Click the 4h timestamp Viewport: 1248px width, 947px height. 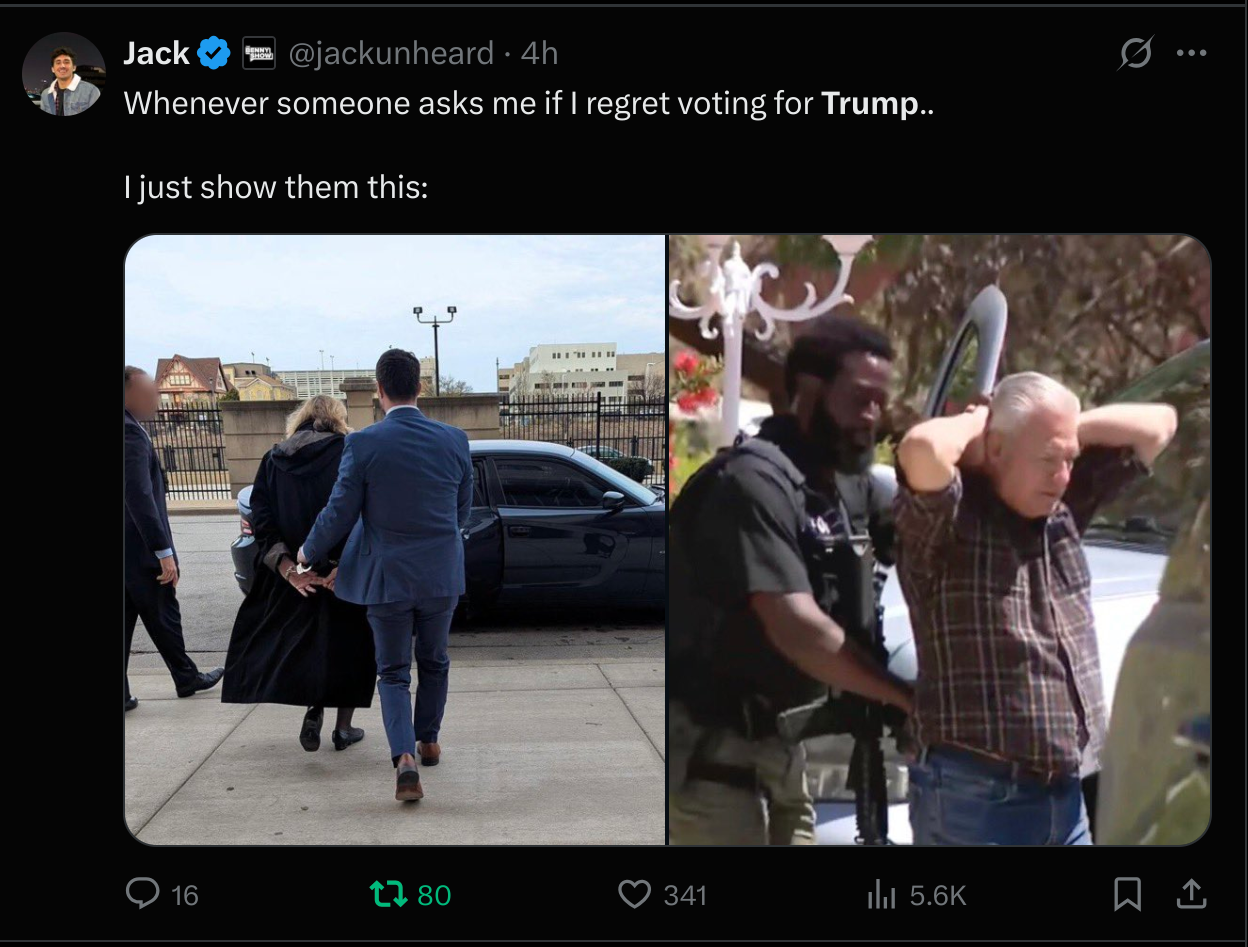539,53
